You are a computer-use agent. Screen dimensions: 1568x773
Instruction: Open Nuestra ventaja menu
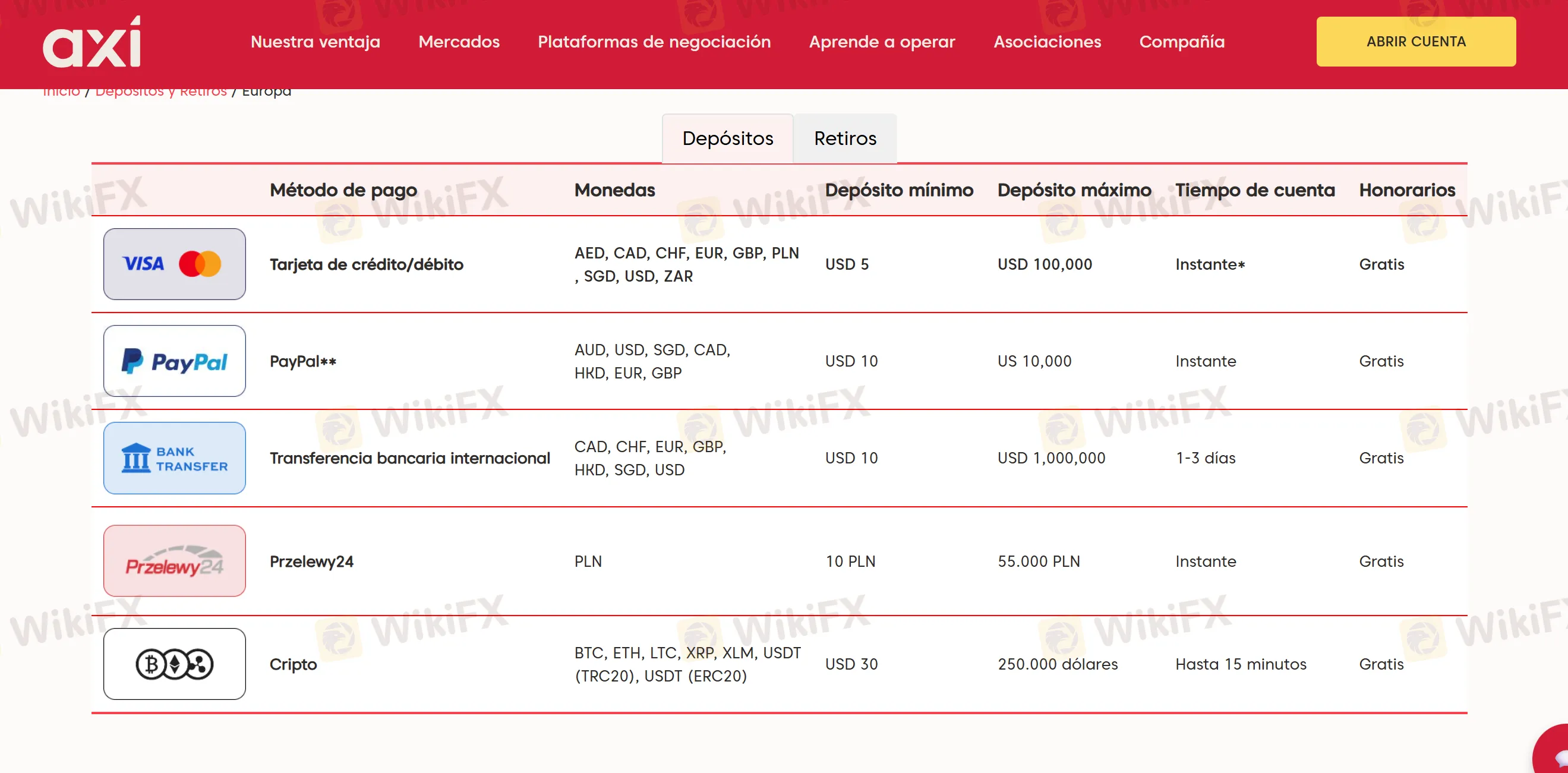pyautogui.click(x=316, y=42)
